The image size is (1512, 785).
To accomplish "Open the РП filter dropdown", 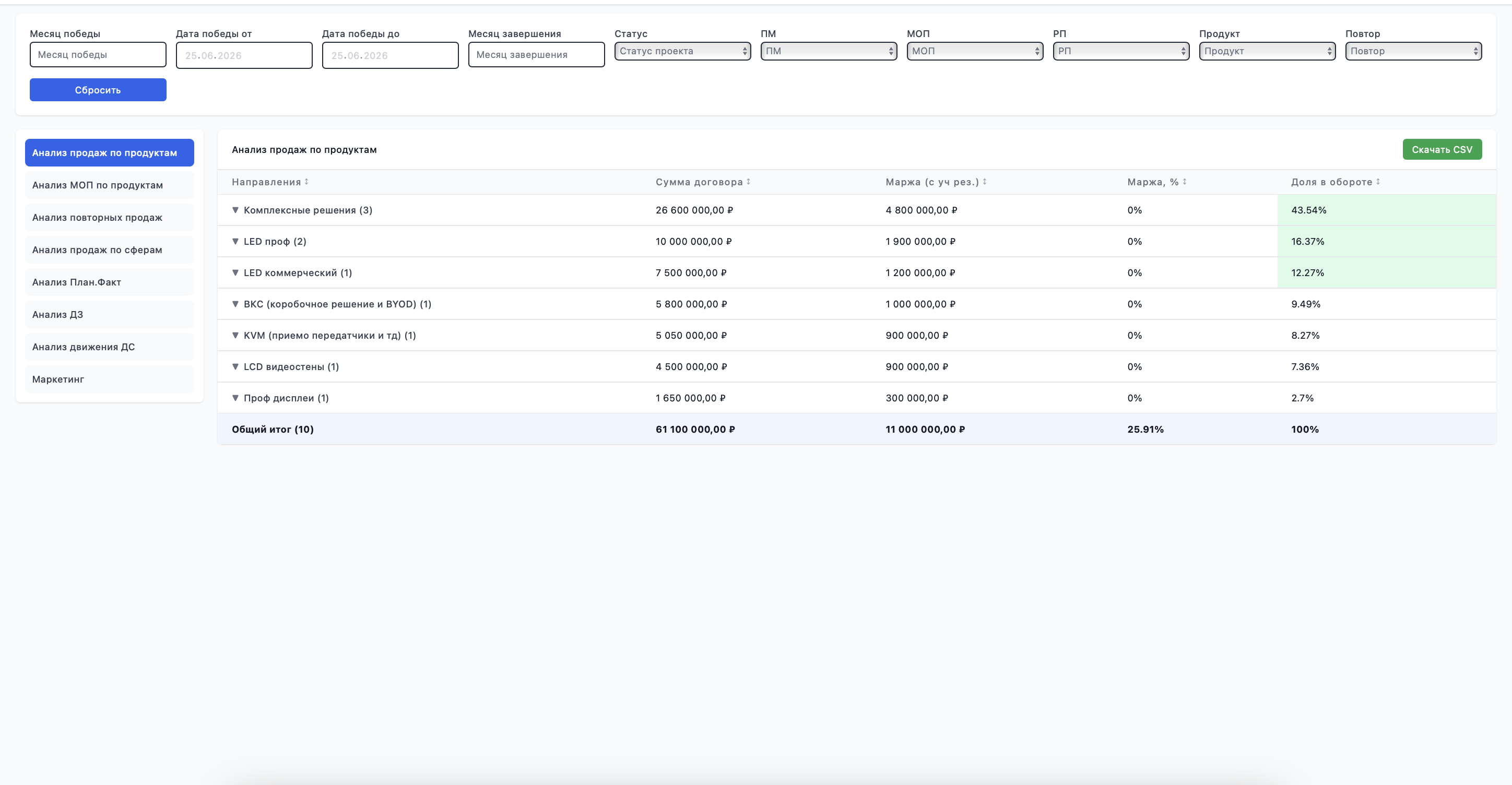I will coord(1121,51).
